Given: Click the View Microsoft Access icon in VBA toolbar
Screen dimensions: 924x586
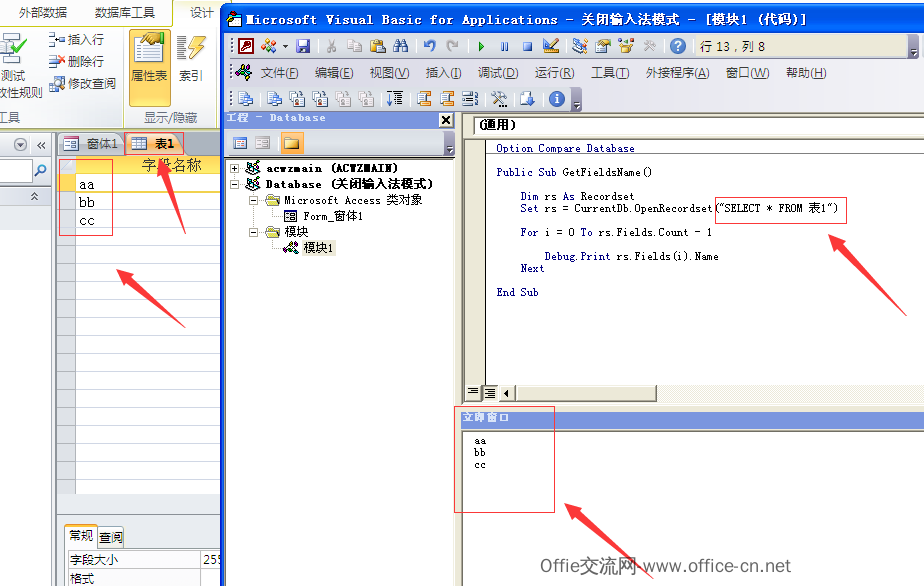Looking at the screenshot, I should click(x=246, y=46).
